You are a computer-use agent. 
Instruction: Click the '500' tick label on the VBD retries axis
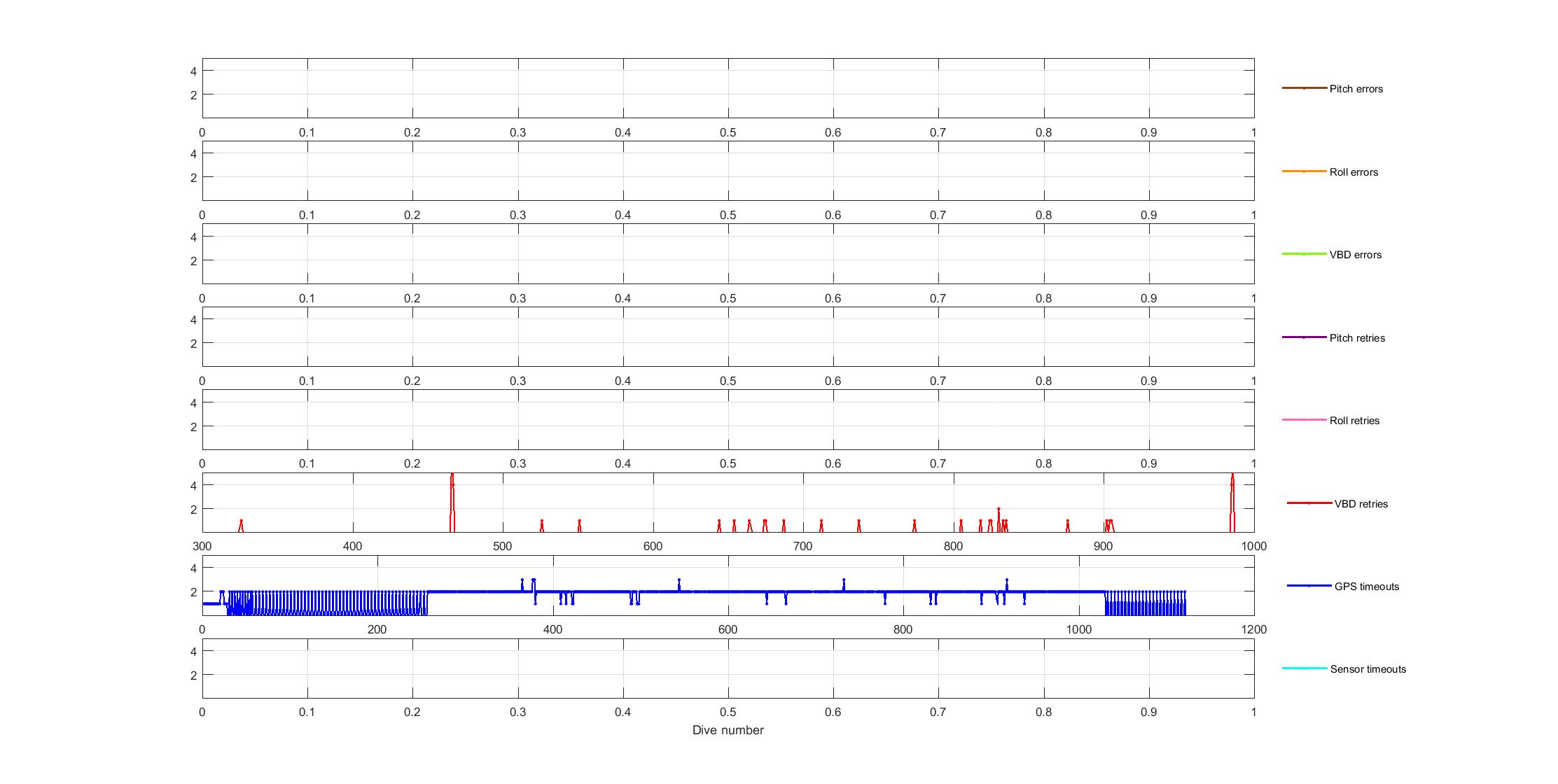[x=503, y=546]
